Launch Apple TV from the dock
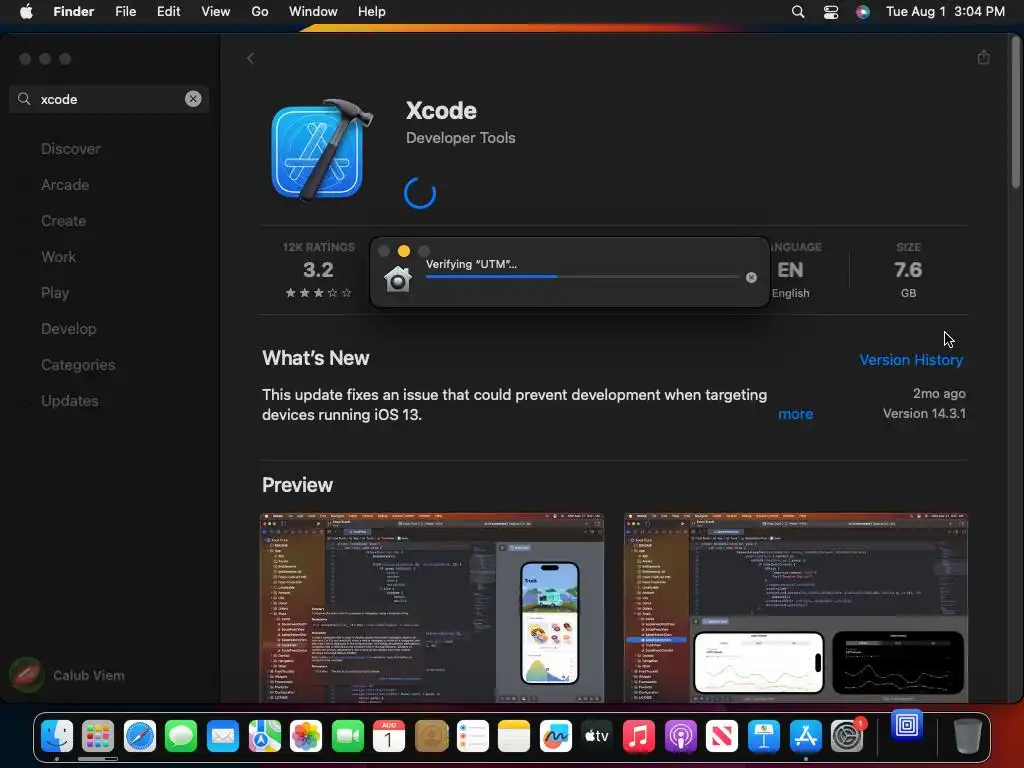Screen dimensions: 1024x768 pos(597,737)
